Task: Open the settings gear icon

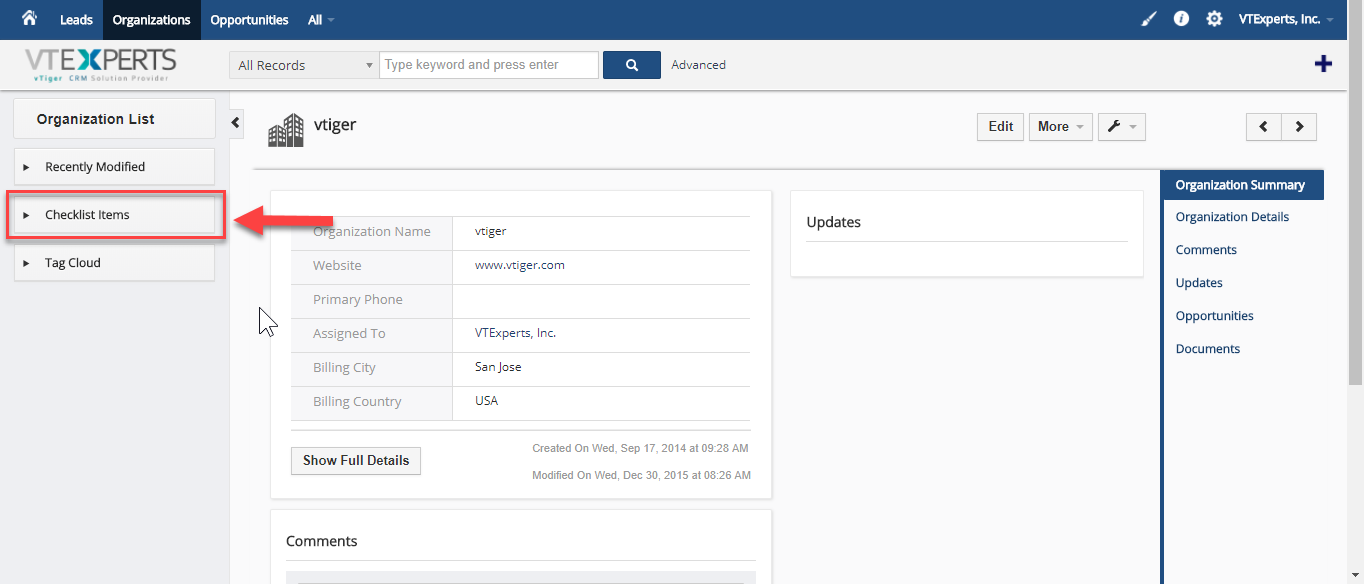Action: tap(1214, 19)
